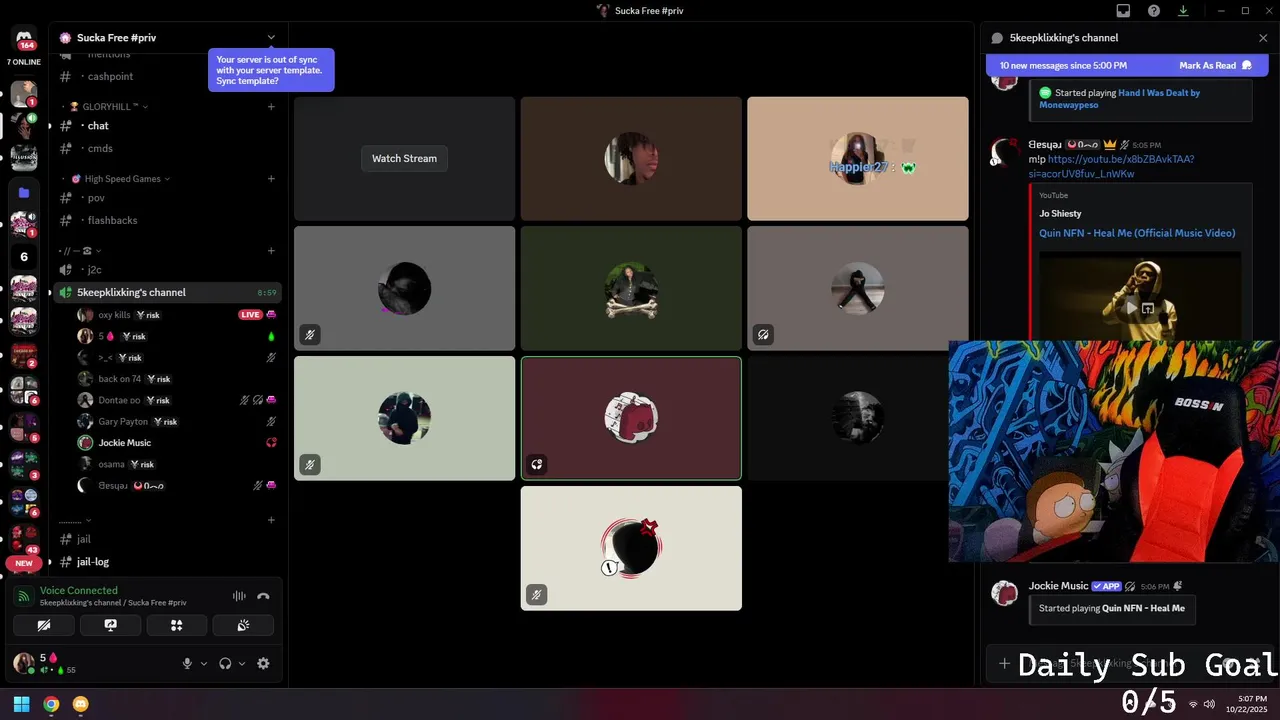The width and height of the screenshot is (1280, 720).
Task: Play the YouTube embed video thumbnail
Action: [x=1132, y=307]
